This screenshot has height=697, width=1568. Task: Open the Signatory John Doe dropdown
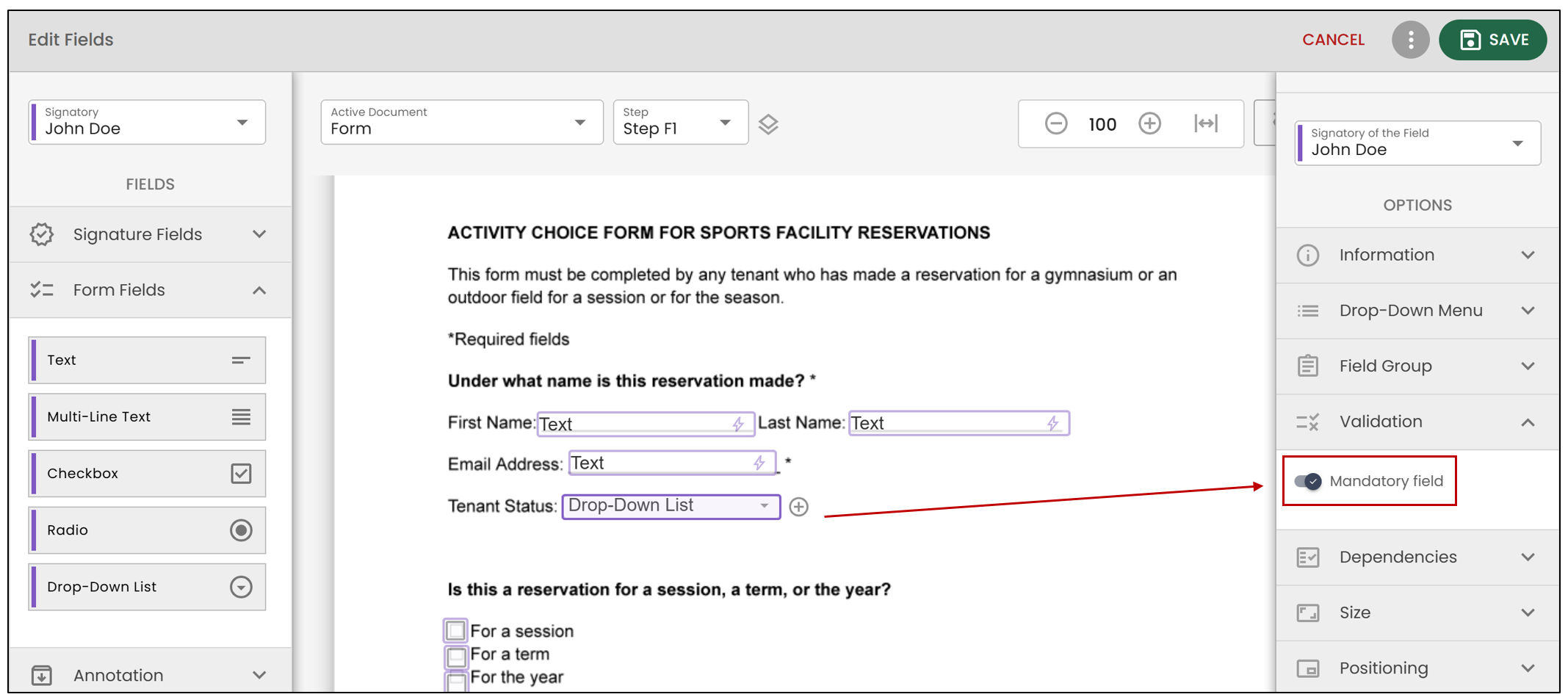click(148, 122)
